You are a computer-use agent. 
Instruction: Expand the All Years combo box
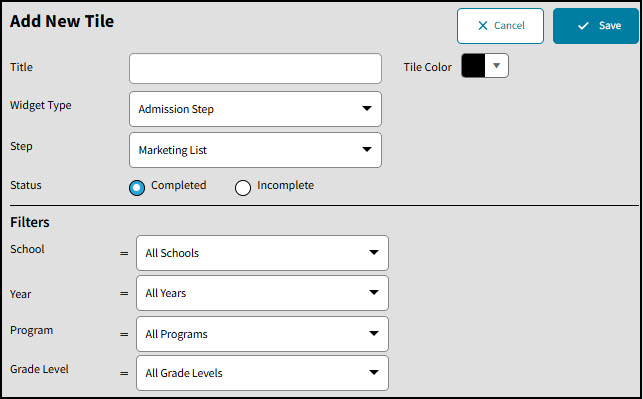point(262,293)
